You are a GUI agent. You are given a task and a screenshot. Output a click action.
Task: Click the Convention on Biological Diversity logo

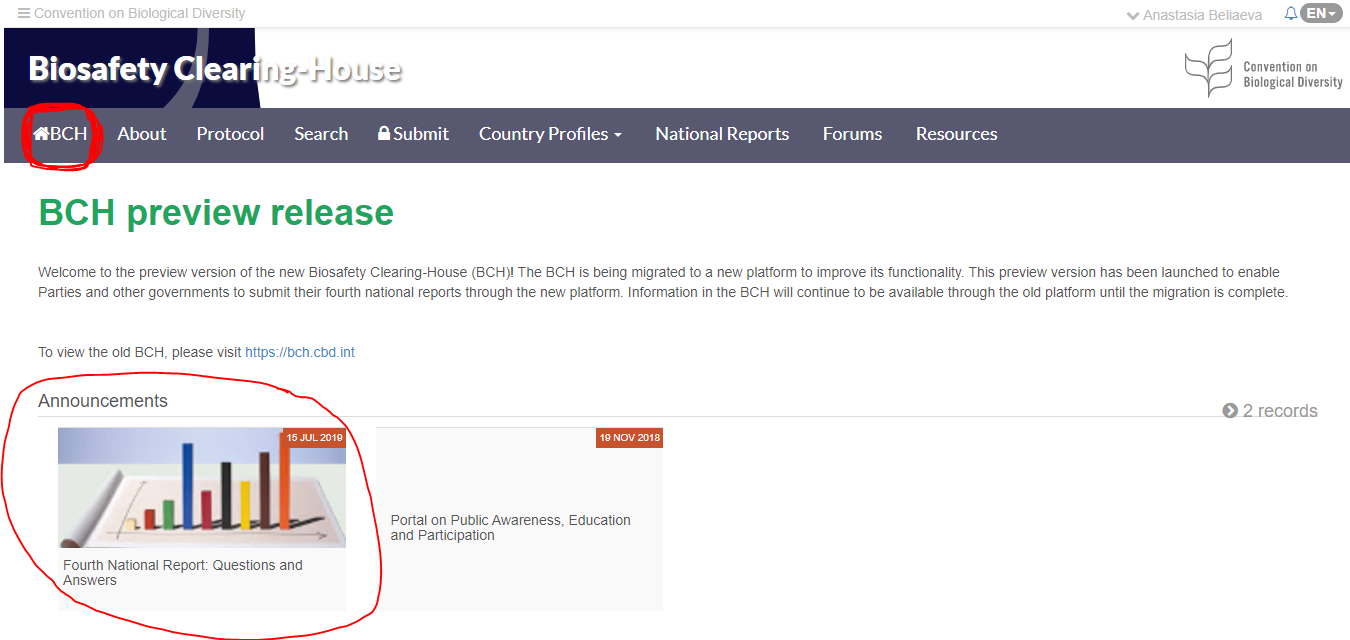click(x=1263, y=68)
